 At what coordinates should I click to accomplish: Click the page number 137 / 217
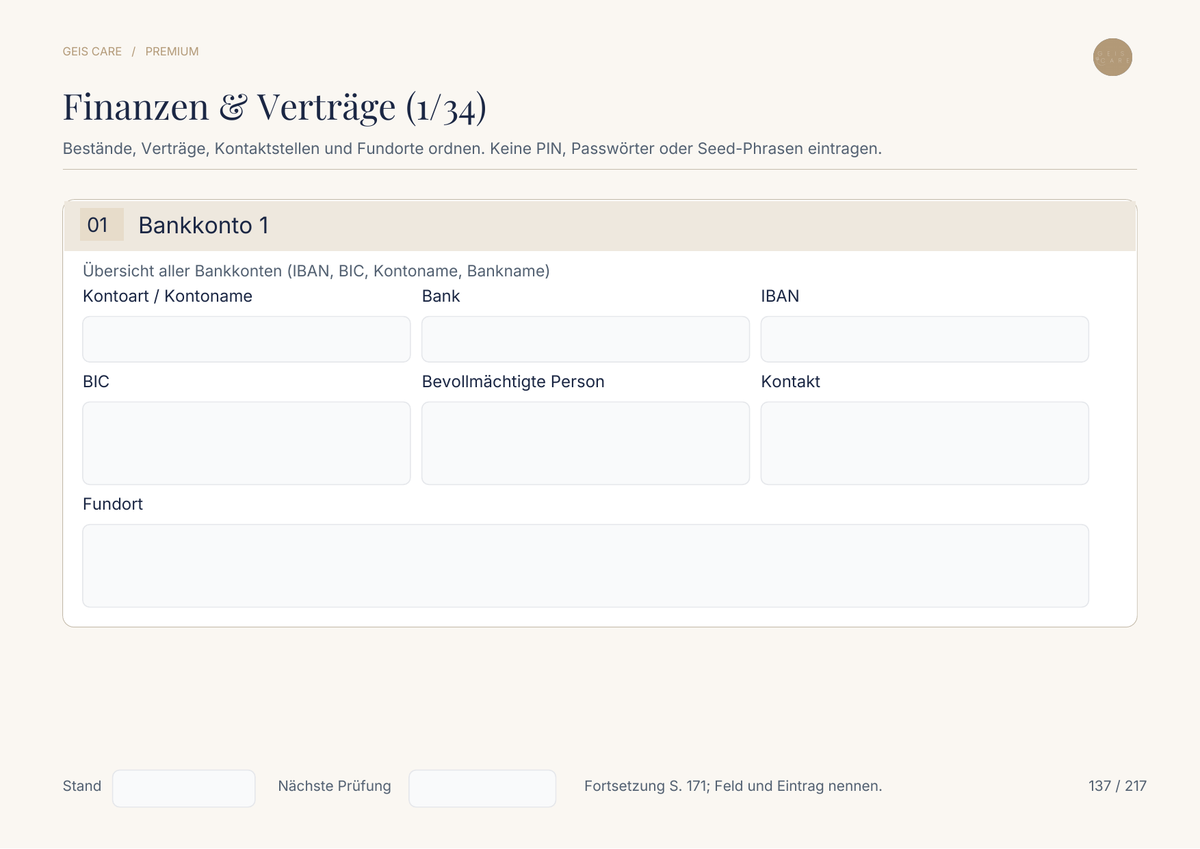pyautogui.click(x=1117, y=786)
